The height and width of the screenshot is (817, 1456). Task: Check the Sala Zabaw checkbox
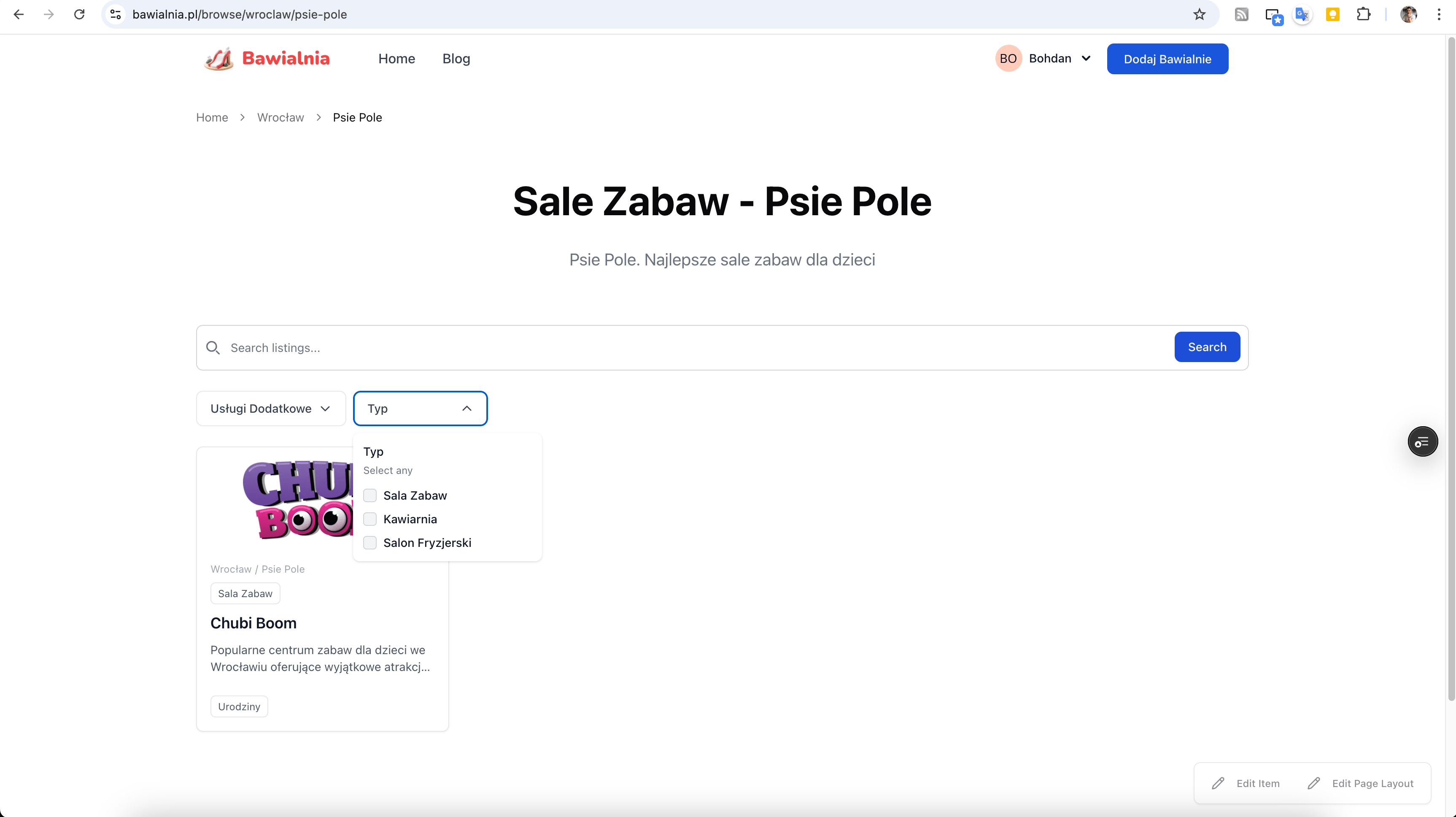pyautogui.click(x=369, y=495)
